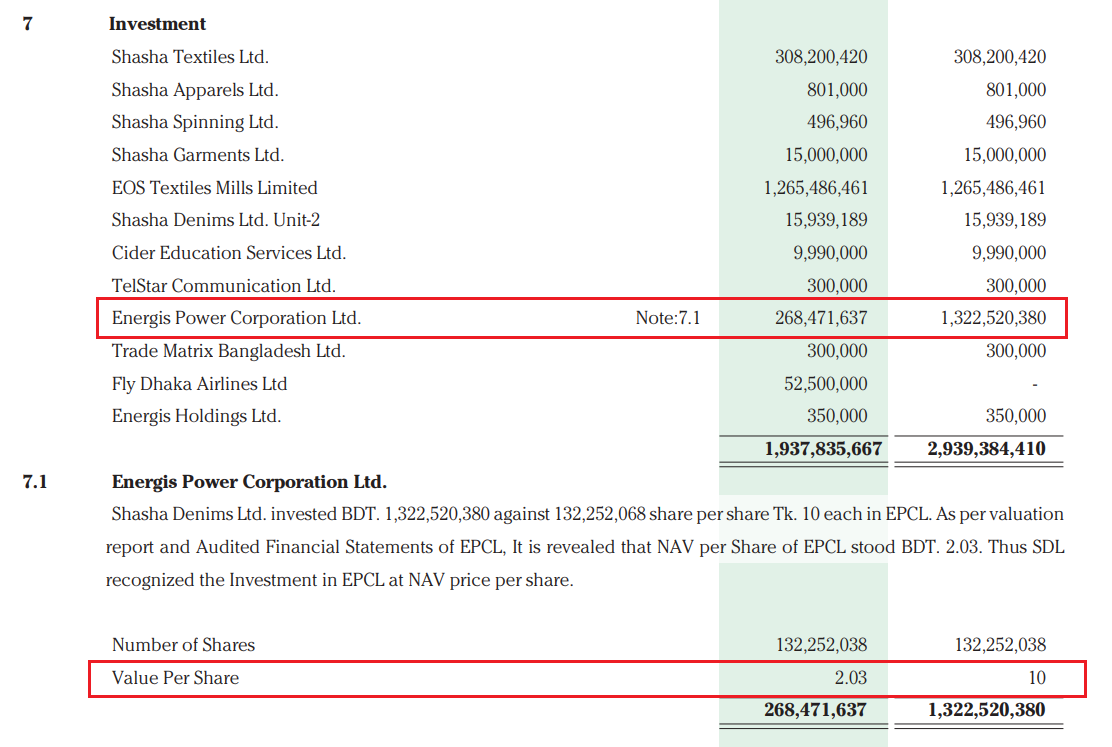1112x747 pixels.
Task: Click the total 1,937,835,667 in shaded column
Action: click(x=823, y=449)
